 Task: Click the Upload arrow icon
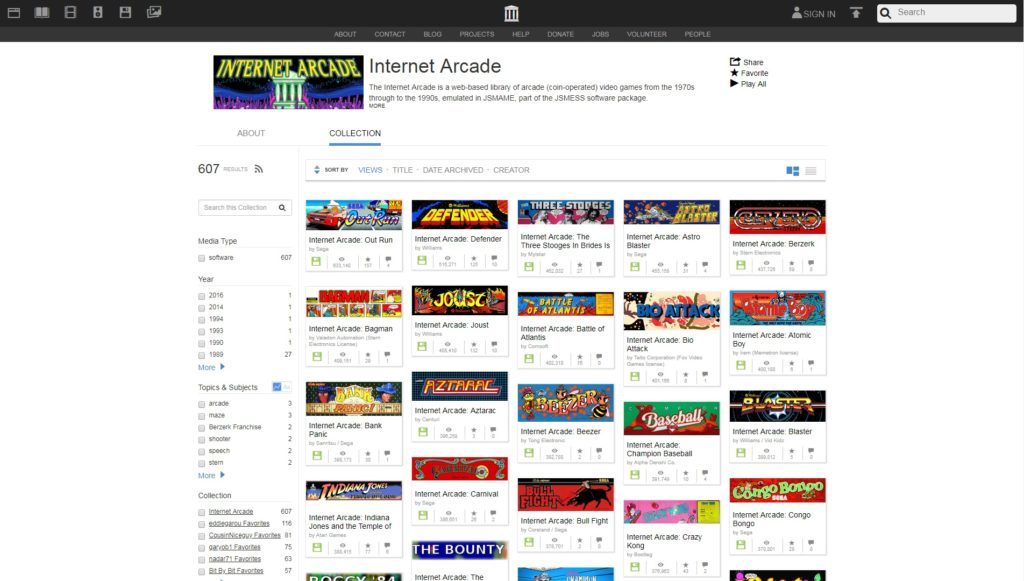856,13
